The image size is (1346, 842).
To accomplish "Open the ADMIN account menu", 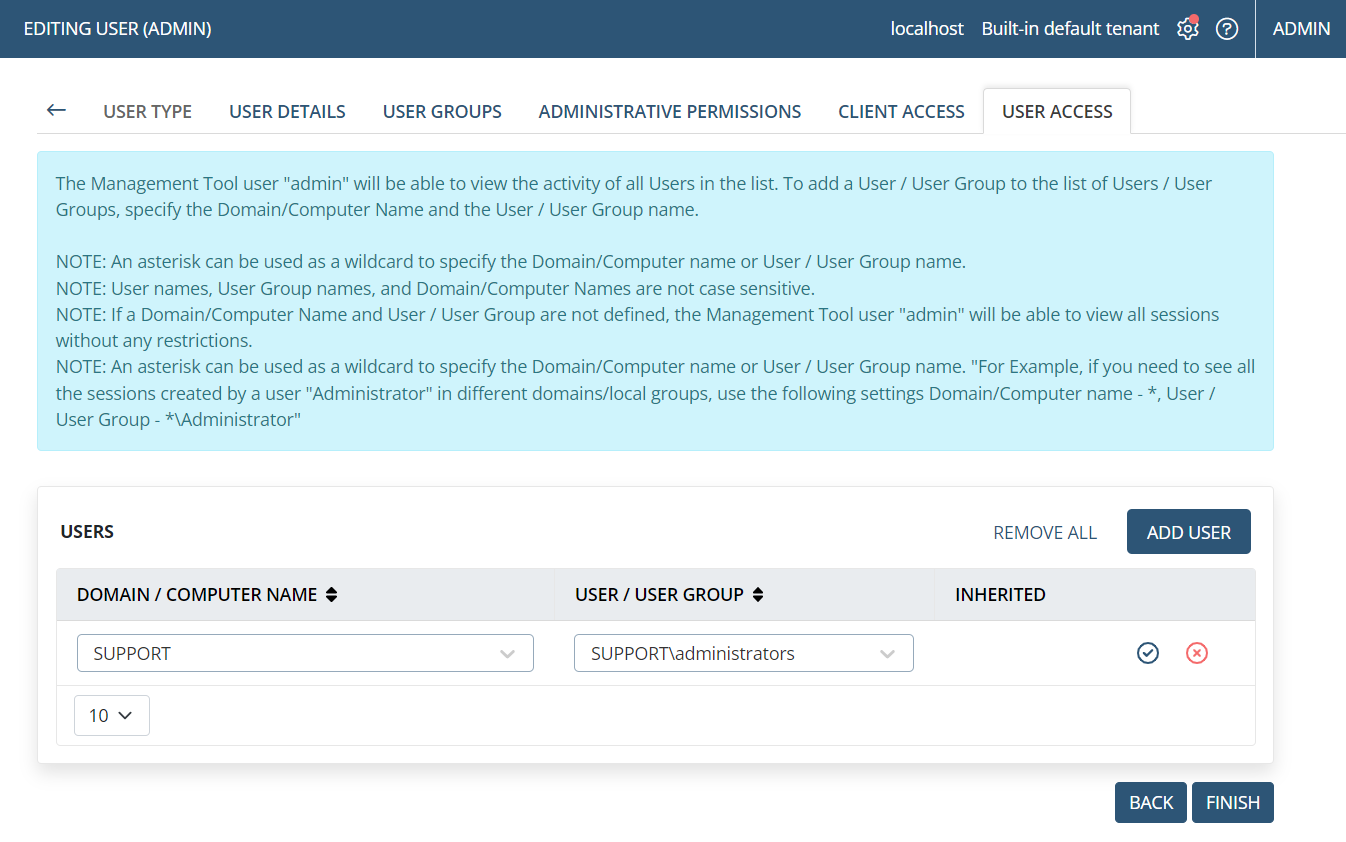I will 1301,29.
